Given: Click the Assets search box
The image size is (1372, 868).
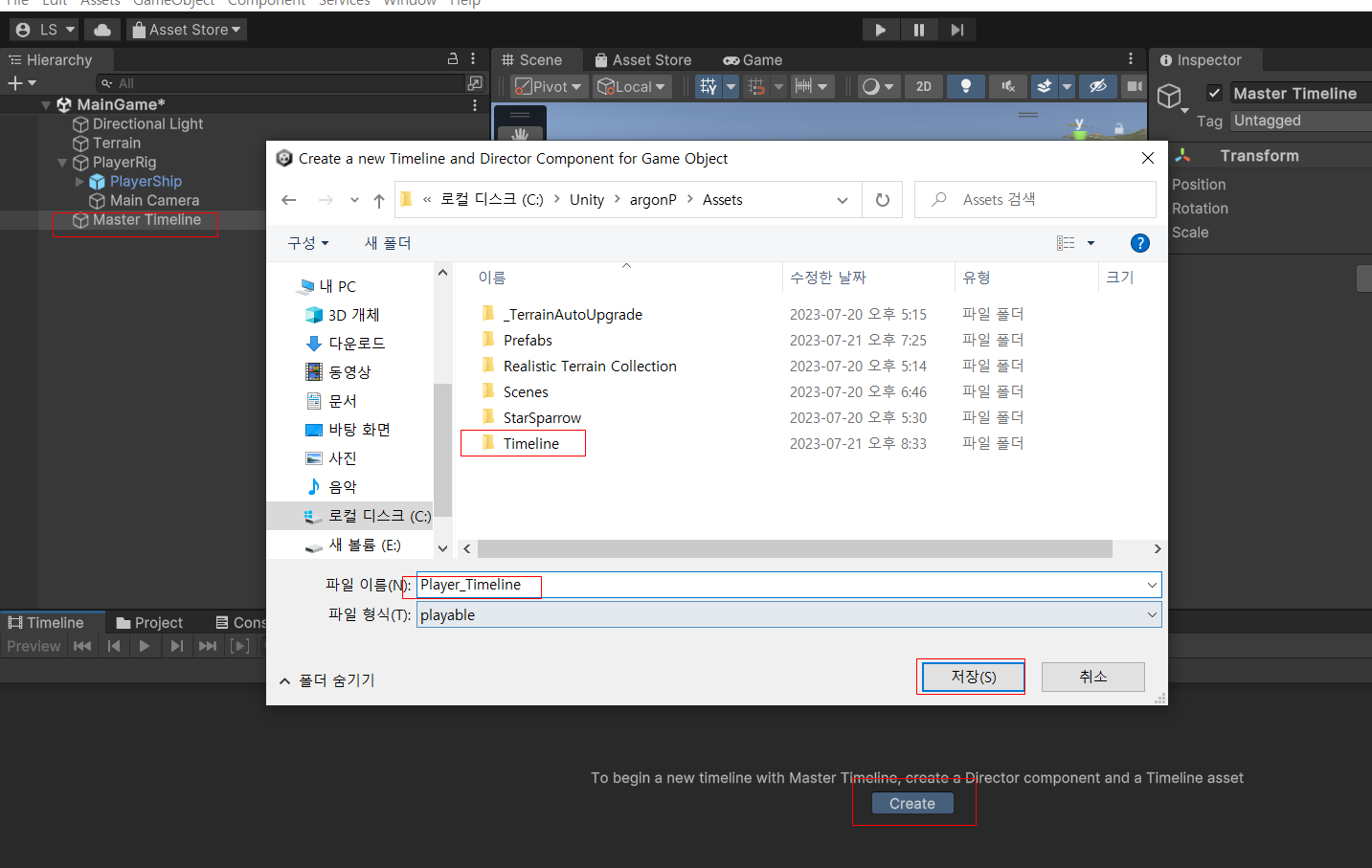Looking at the screenshot, I should 1035,199.
